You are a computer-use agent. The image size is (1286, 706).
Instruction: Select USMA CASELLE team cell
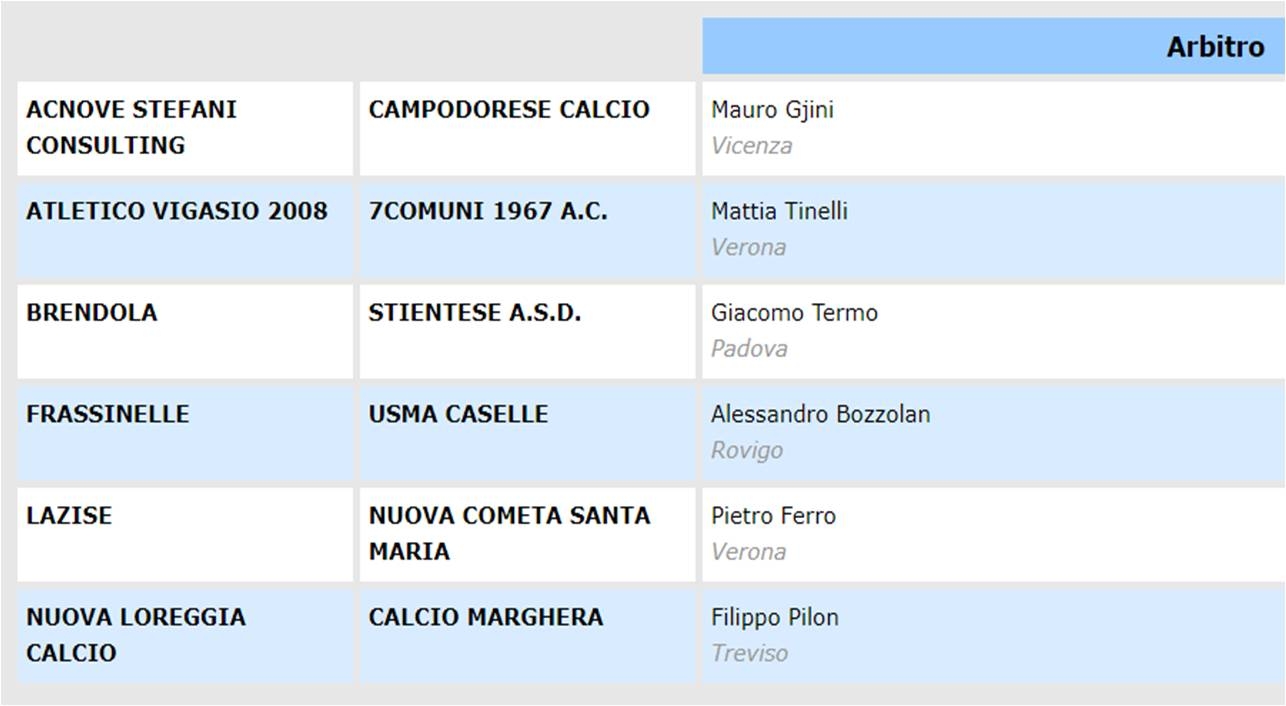point(527,433)
